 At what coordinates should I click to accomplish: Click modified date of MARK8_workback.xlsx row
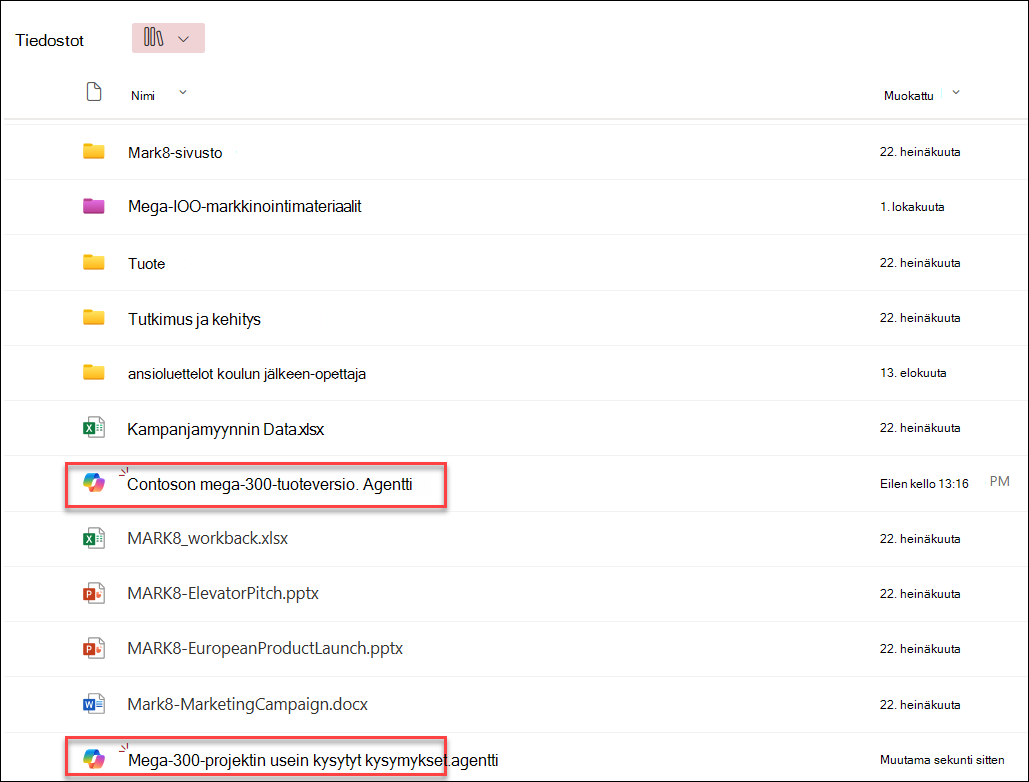920,539
